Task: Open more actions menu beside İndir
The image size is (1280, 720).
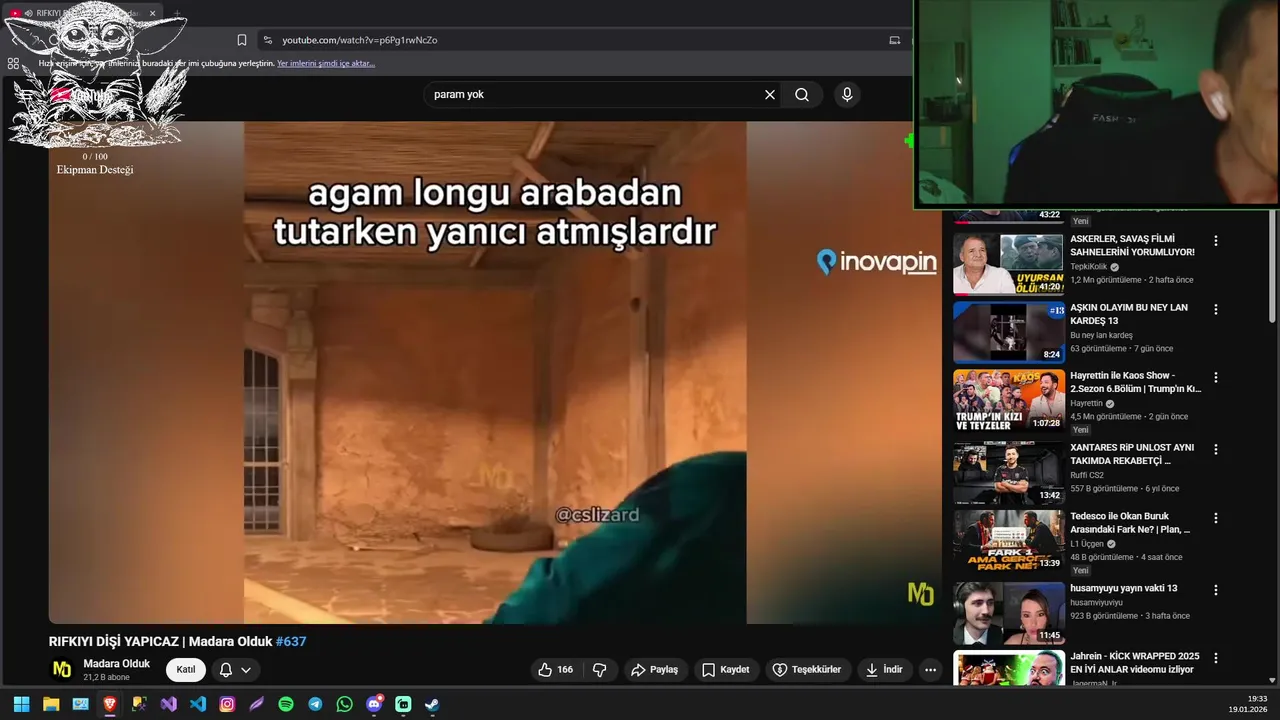Action: point(931,670)
